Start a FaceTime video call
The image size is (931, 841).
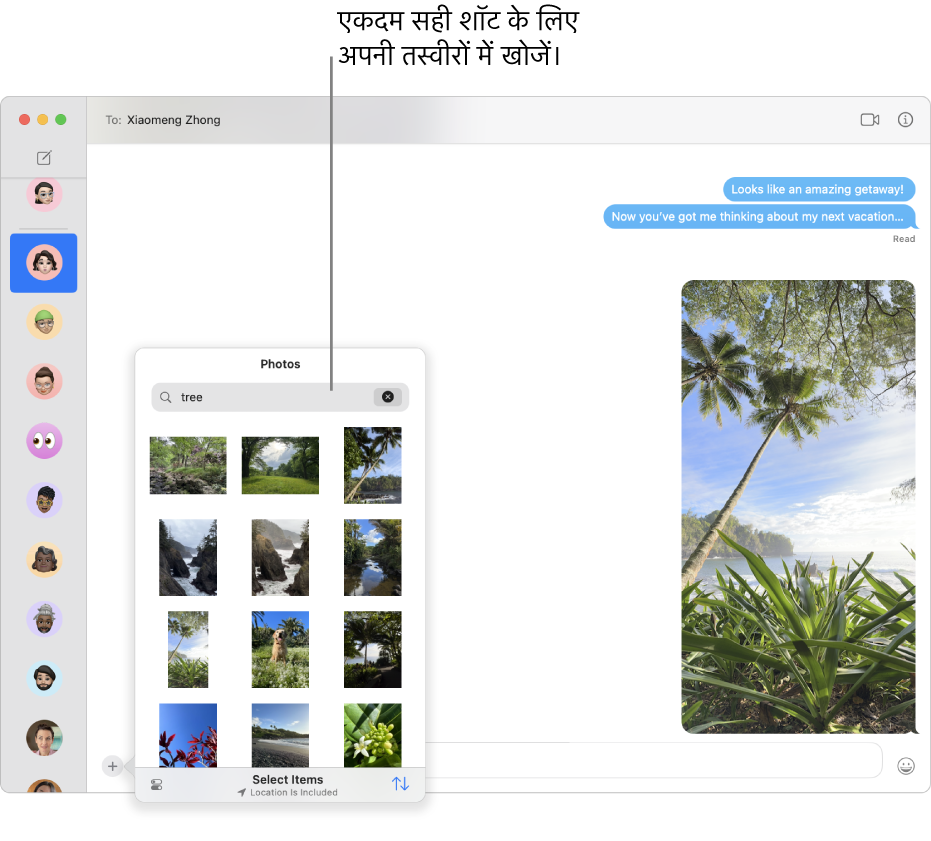[x=869, y=119]
